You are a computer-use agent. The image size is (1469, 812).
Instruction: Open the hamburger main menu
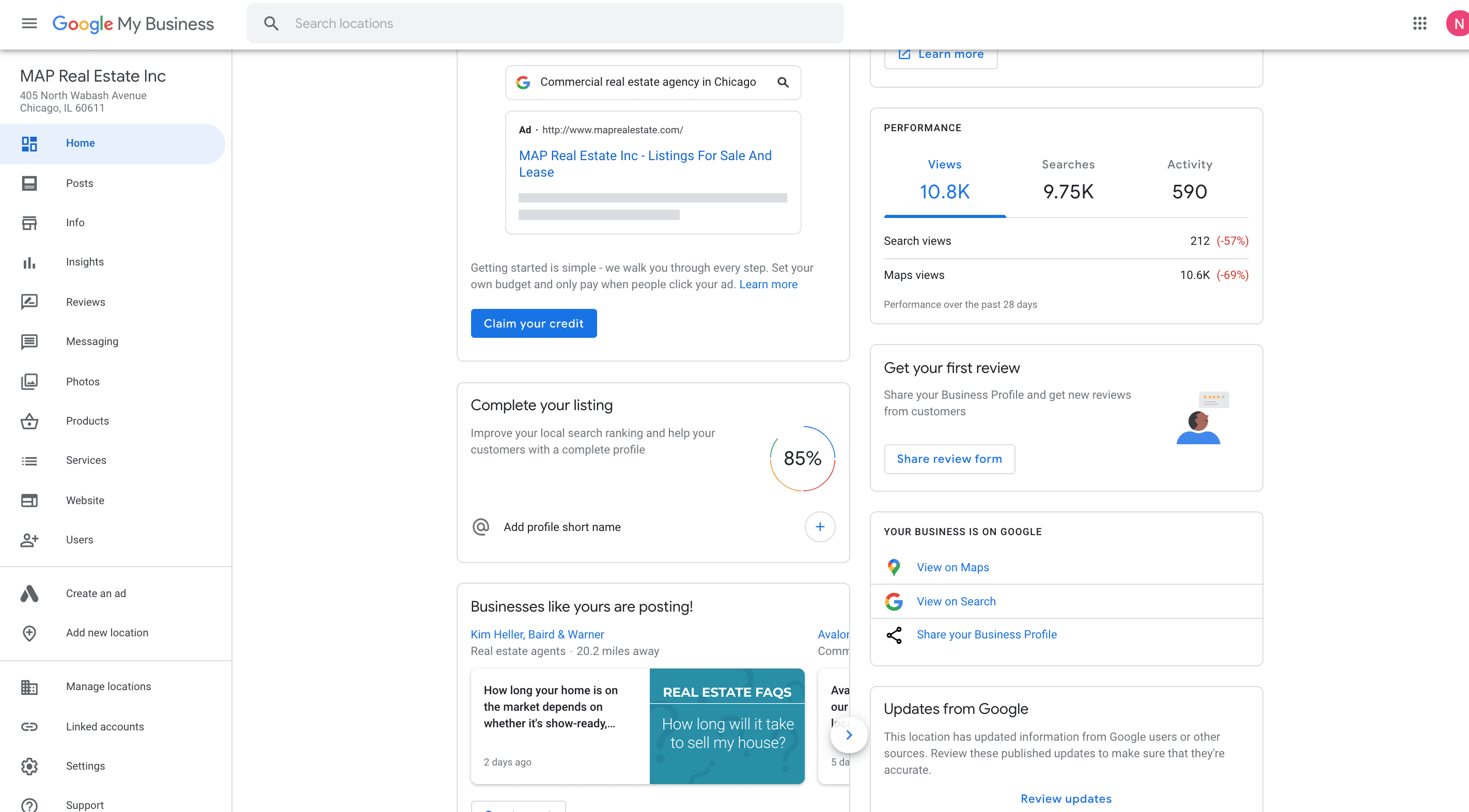coord(29,23)
